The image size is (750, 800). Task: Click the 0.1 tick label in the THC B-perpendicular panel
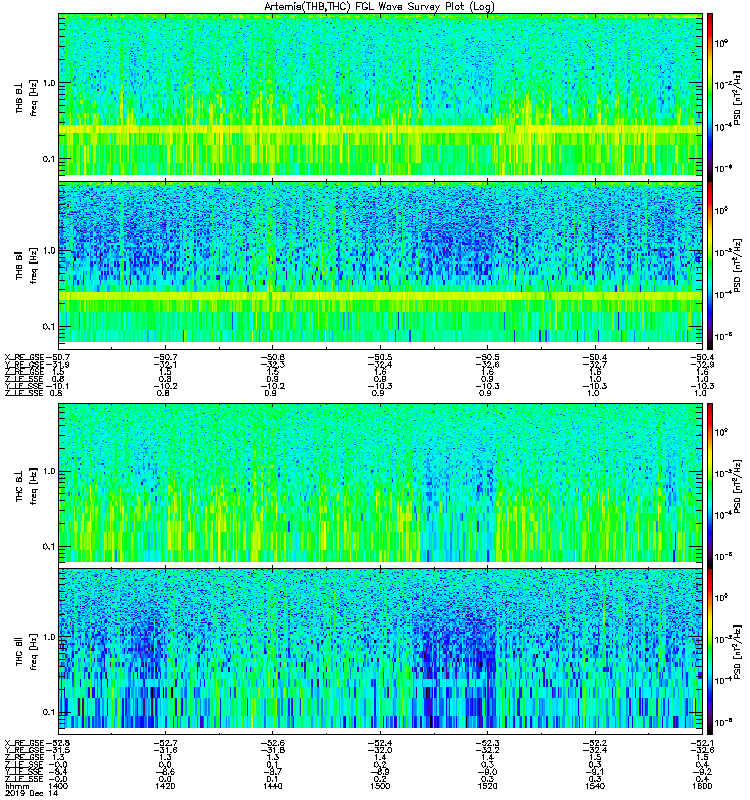pyautogui.click(x=48, y=546)
